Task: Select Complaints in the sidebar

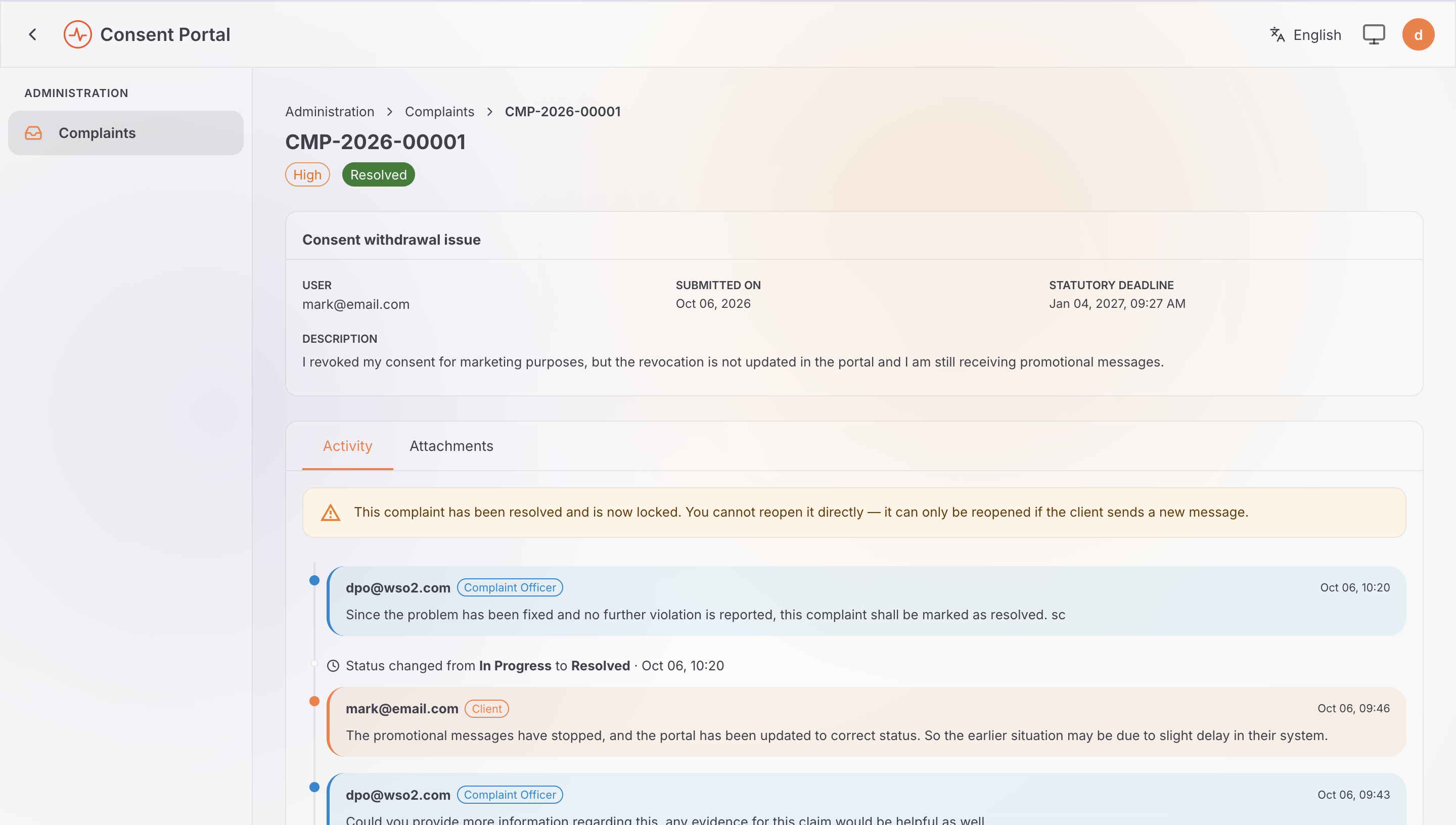Action: (126, 133)
